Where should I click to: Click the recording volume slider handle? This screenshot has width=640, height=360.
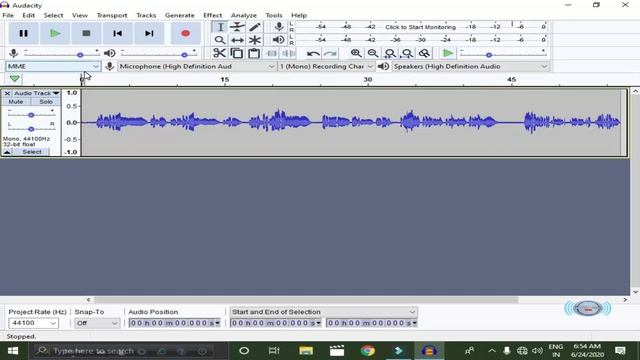pyautogui.click(x=80, y=55)
